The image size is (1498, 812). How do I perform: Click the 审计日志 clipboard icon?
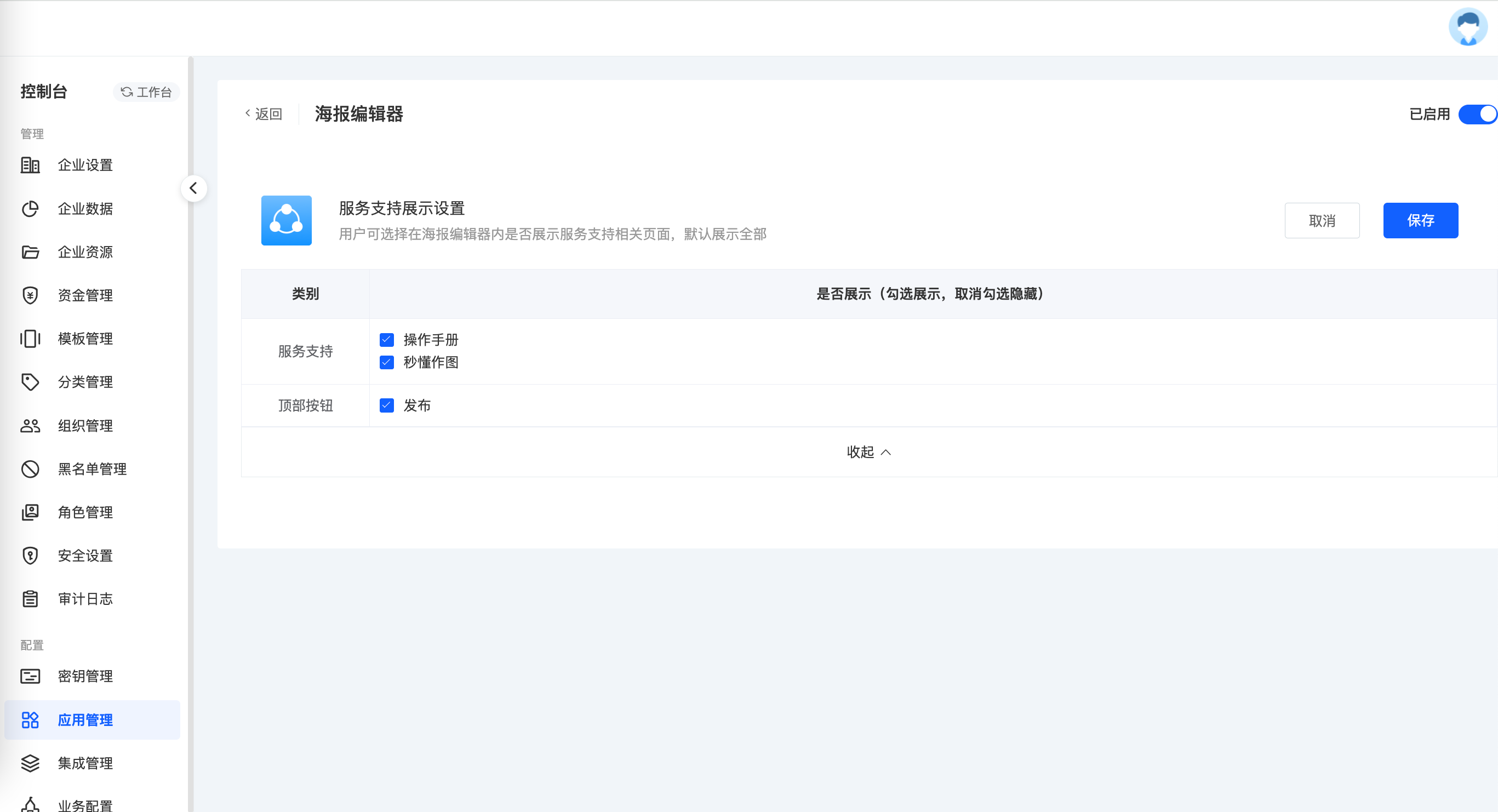tap(30, 599)
